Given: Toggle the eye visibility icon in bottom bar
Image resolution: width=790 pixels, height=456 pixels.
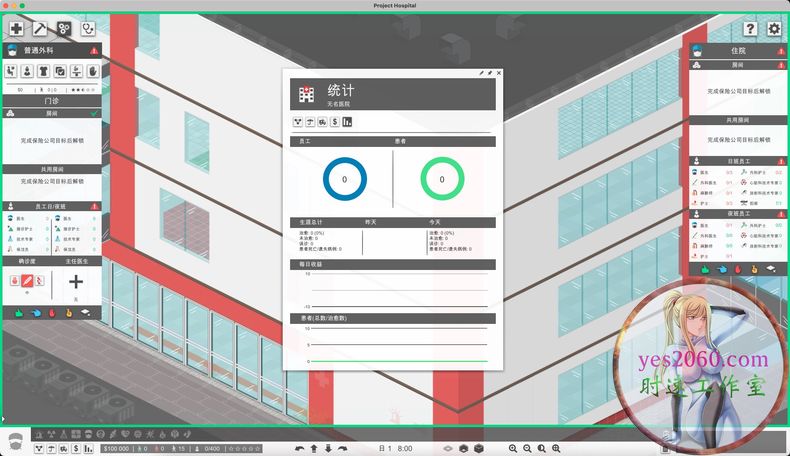Looking at the screenshot, I should tap(449, 448).
